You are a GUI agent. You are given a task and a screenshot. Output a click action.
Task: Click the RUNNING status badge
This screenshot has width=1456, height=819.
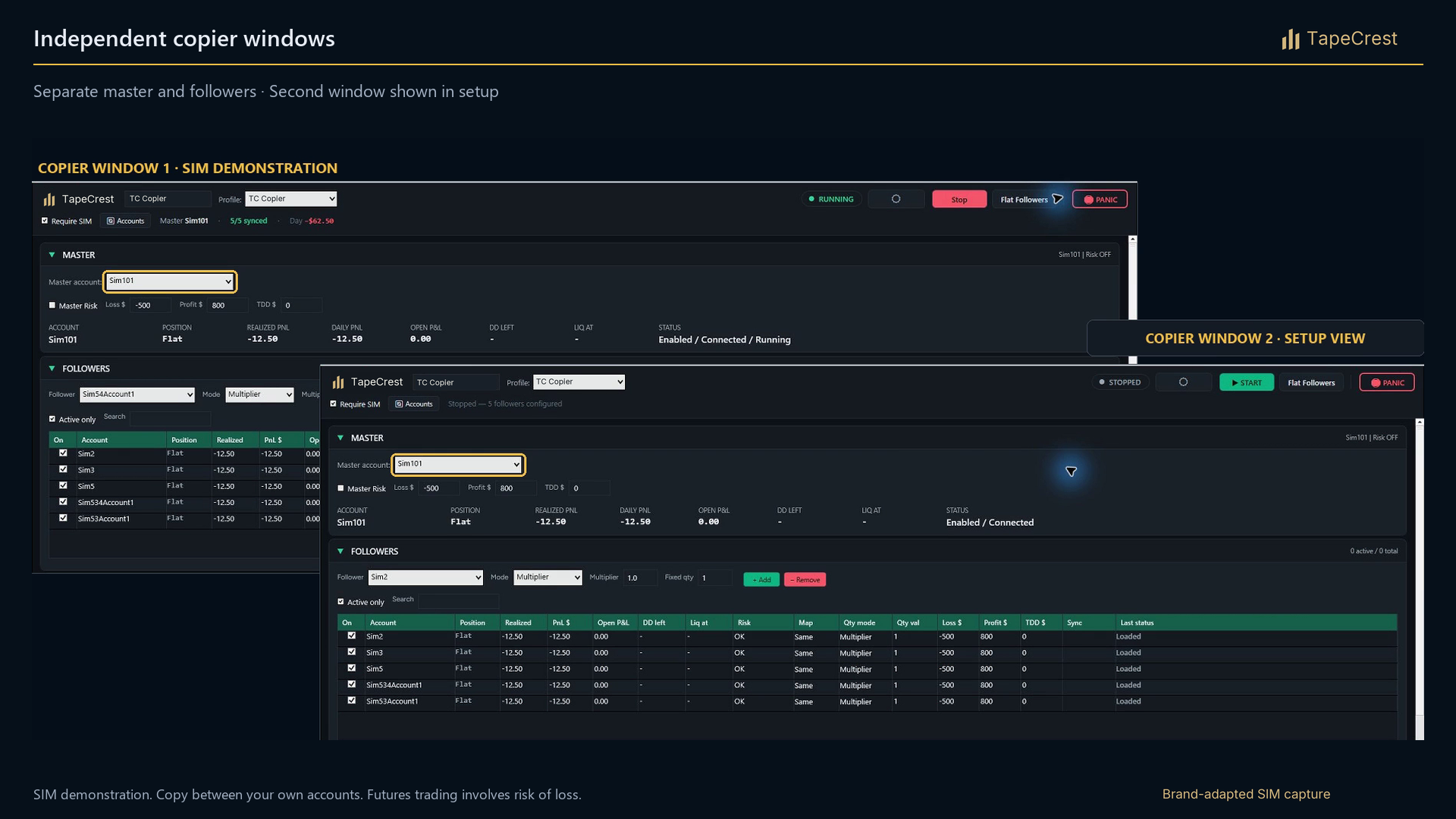coord(831,199)
